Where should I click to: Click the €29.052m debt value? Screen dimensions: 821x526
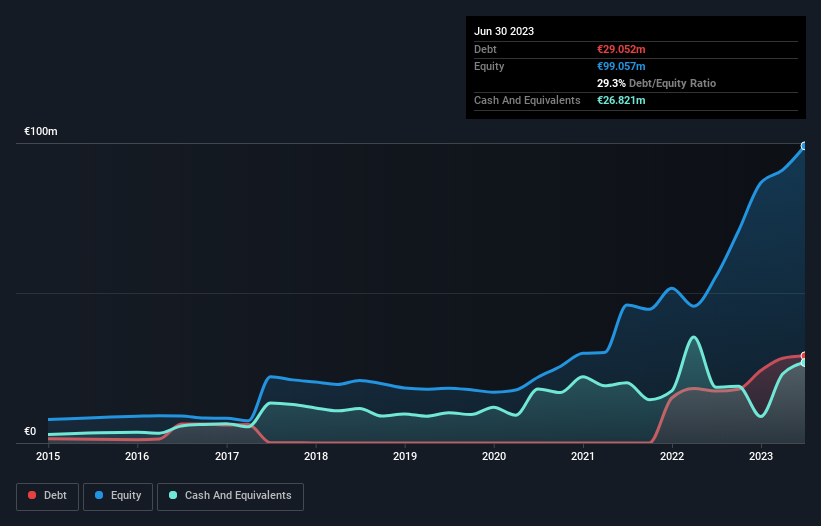(621, 49)
